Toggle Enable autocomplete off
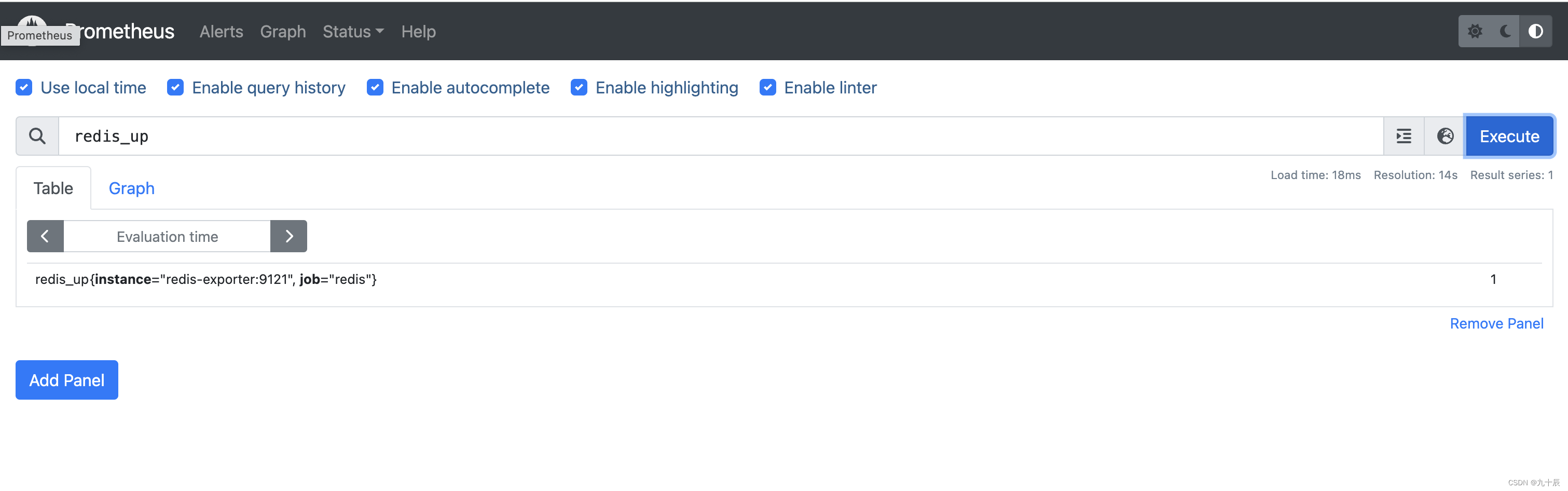This screenshot has width=1568, height=491. coord(376,87)
